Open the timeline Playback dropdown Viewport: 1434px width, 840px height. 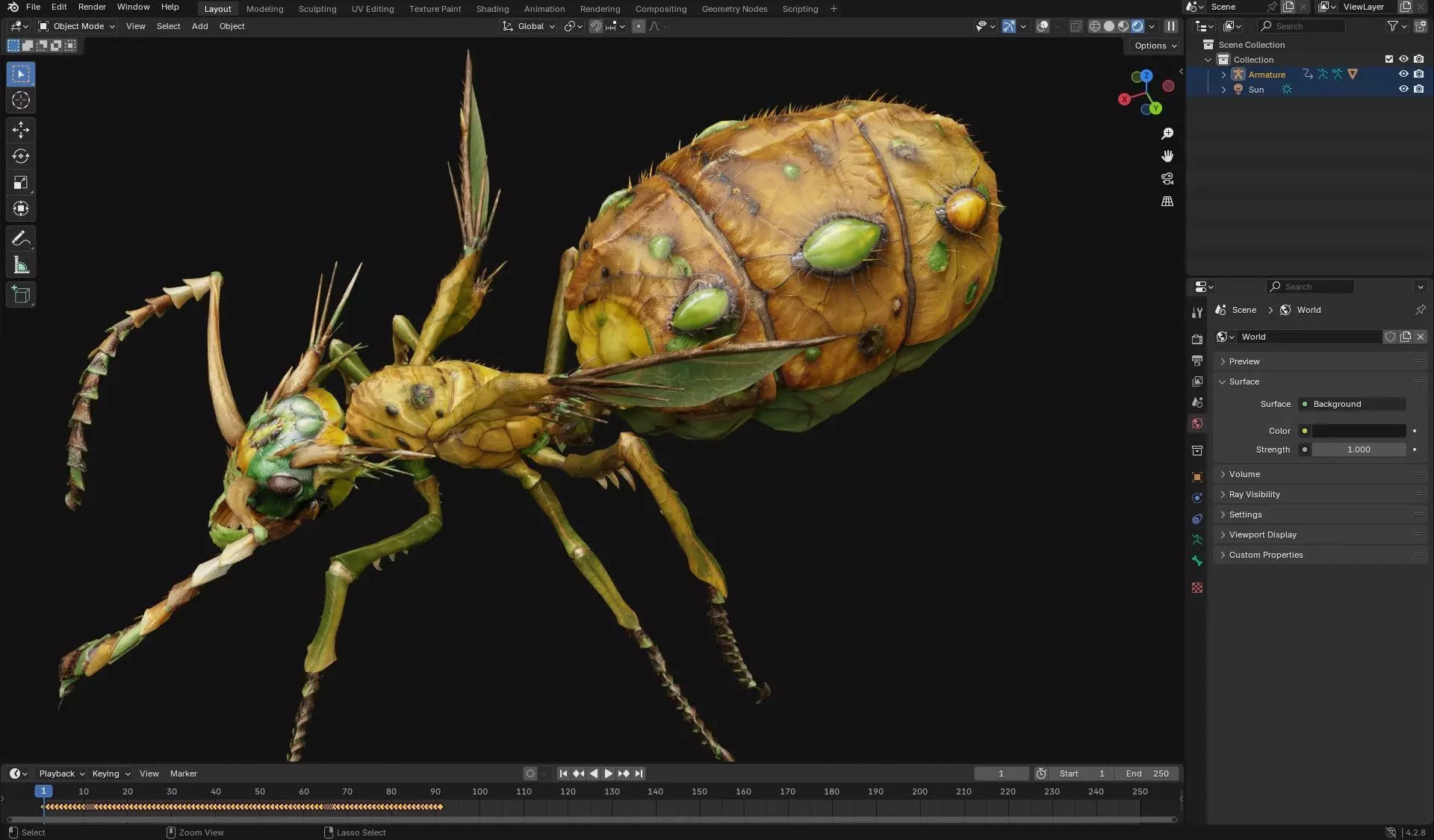(61, 774)
